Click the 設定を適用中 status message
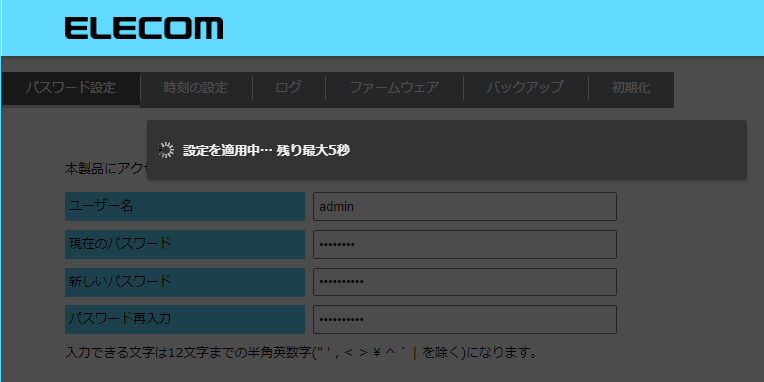This screenshot has height=382, width=764. [267, 151]
